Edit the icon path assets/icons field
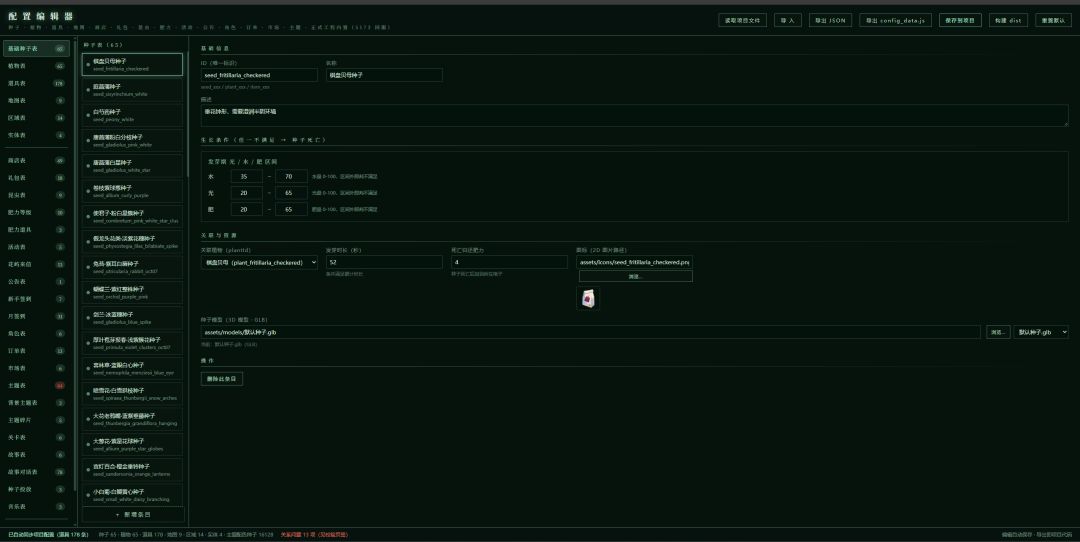The image size is (1080, 542). [x=634, y=262]
